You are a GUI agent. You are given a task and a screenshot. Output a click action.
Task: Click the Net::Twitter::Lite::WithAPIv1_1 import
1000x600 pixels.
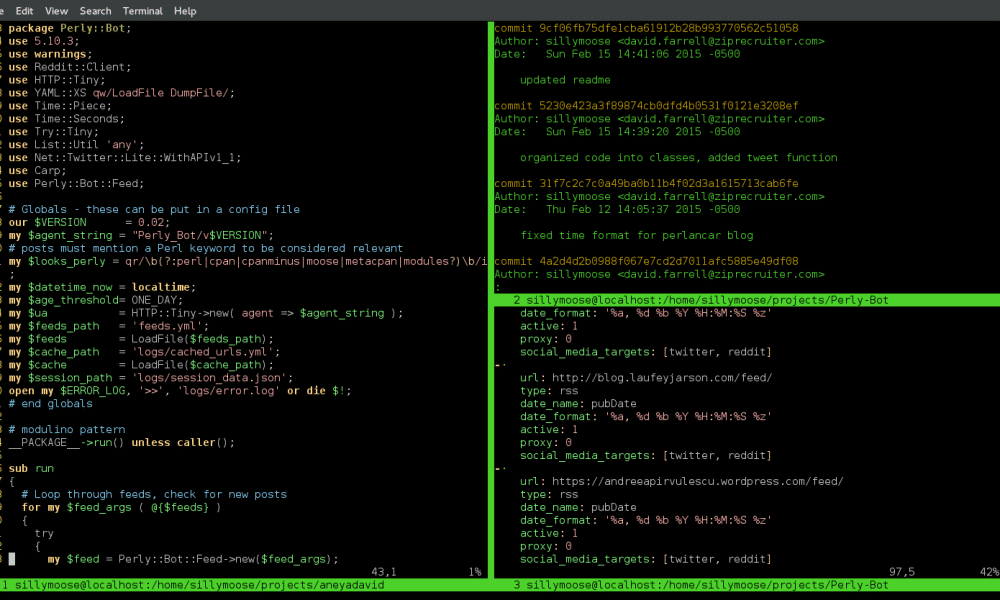point(125,157)
